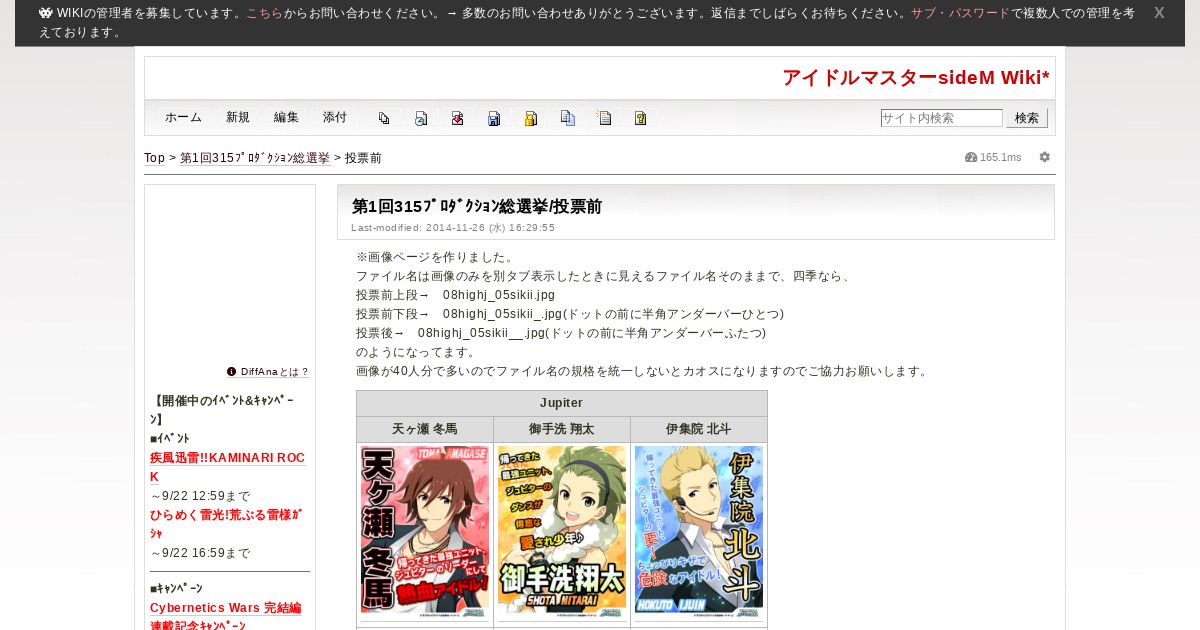The height and width of the screenshot is (630, 1200).
Task: Click the Jupiter table header
Action: 562,403
